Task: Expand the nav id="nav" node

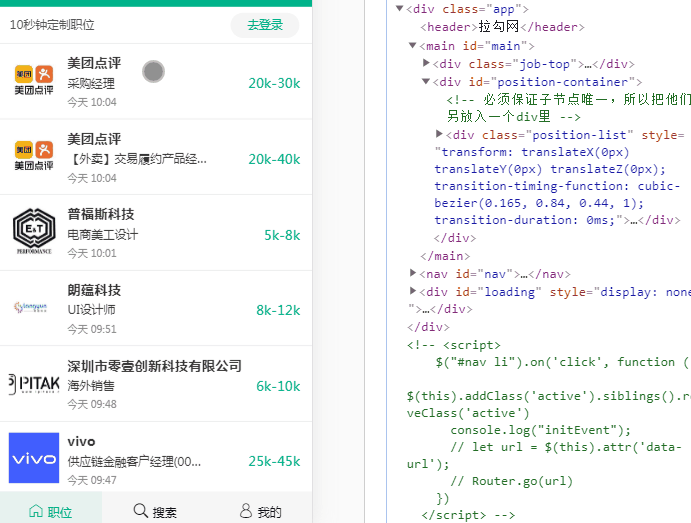Action: click(412, 273)
